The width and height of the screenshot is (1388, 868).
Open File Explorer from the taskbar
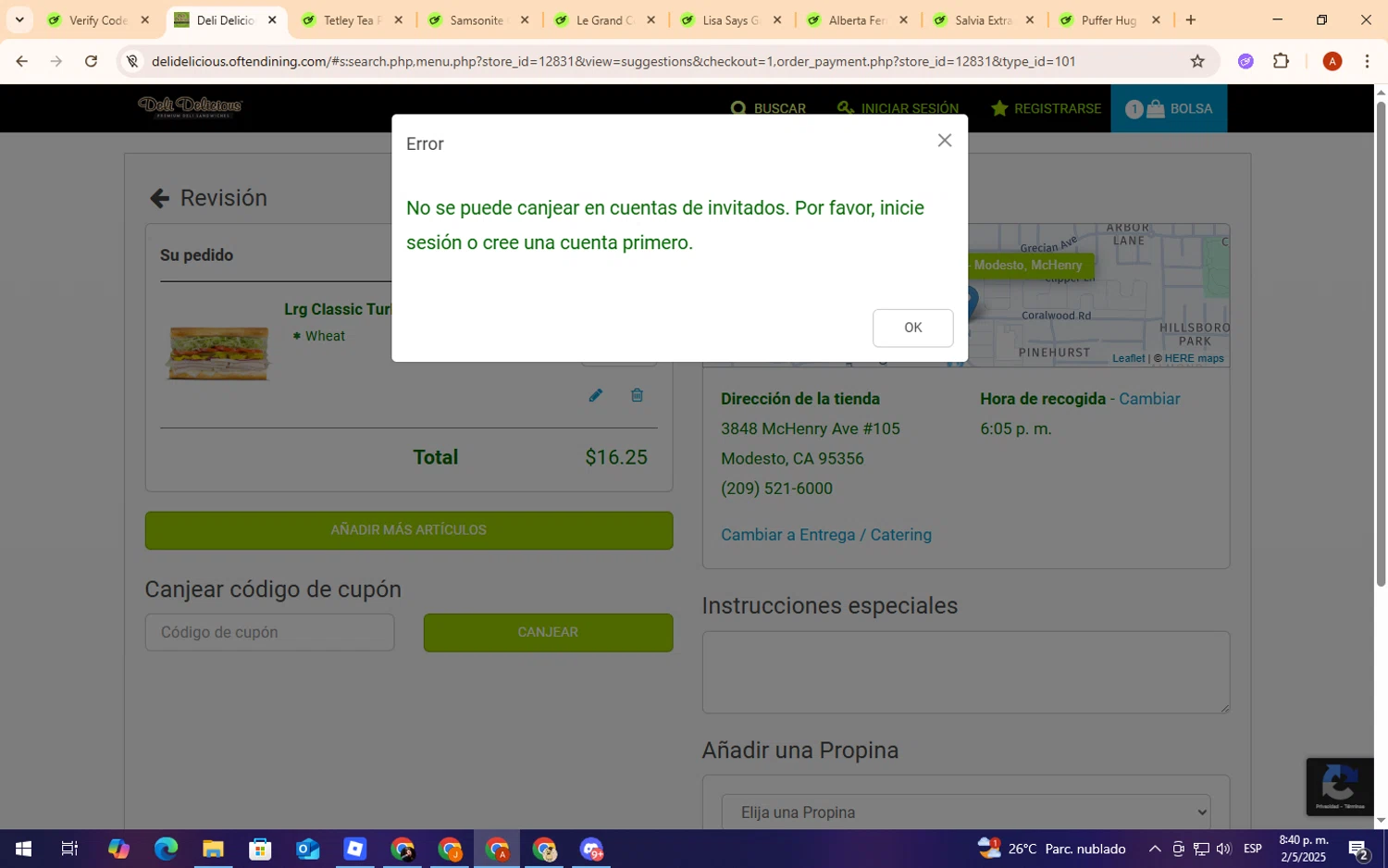213,849
